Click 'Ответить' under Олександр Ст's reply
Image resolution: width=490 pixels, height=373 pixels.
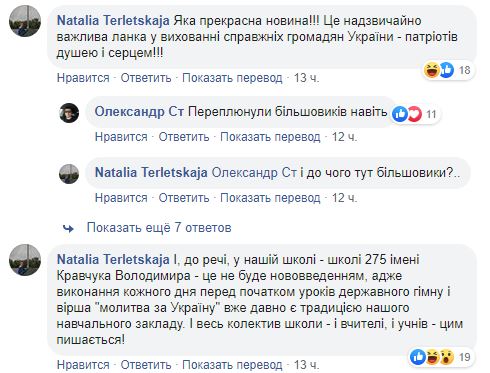184,137
